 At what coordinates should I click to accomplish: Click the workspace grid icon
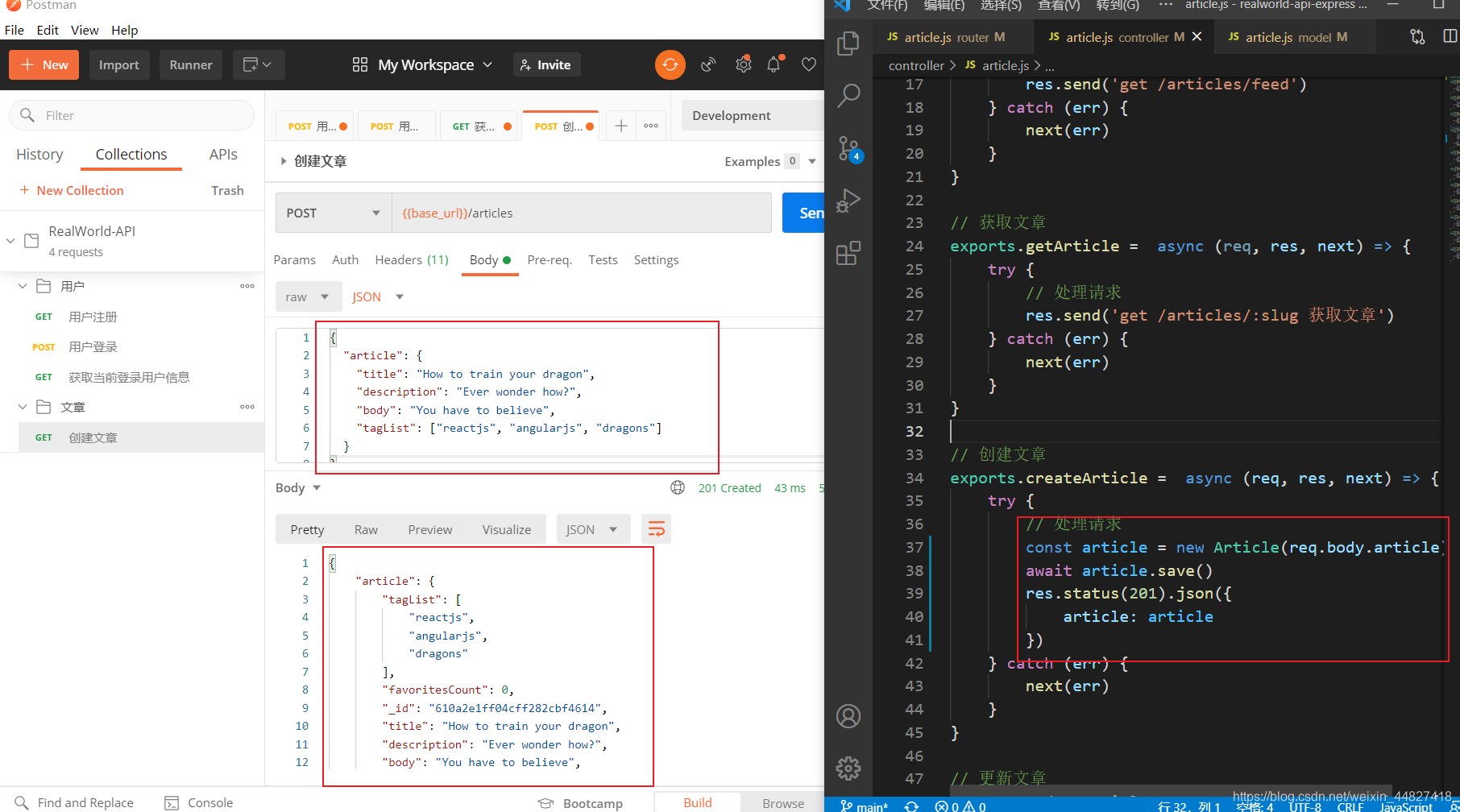(x=360, y=64)
